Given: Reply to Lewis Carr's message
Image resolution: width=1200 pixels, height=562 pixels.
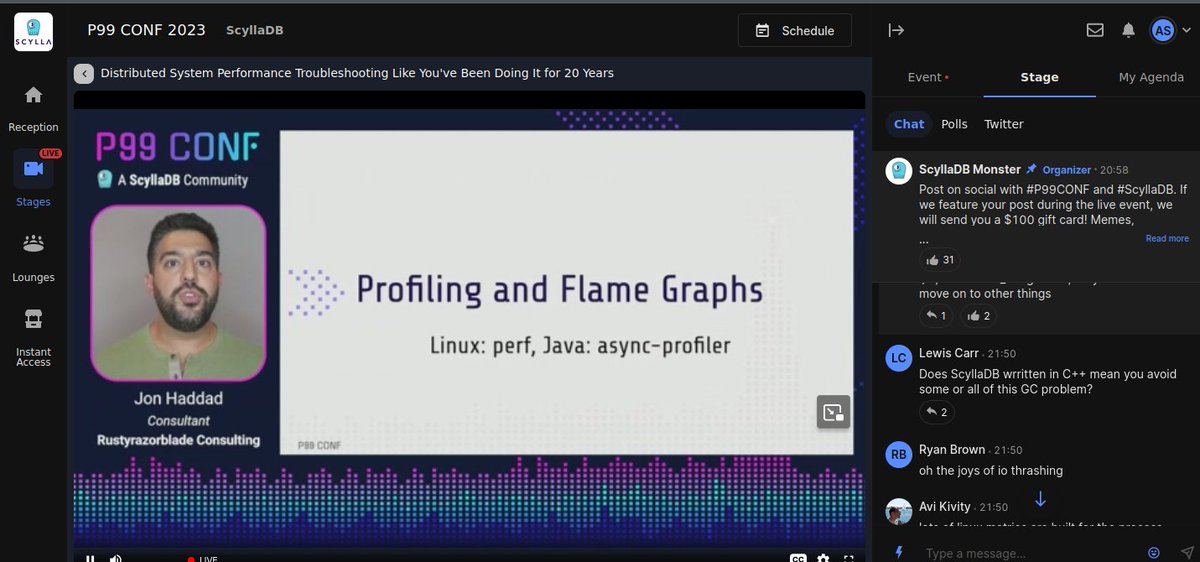Looking at the screenshot, I should 937,412.
